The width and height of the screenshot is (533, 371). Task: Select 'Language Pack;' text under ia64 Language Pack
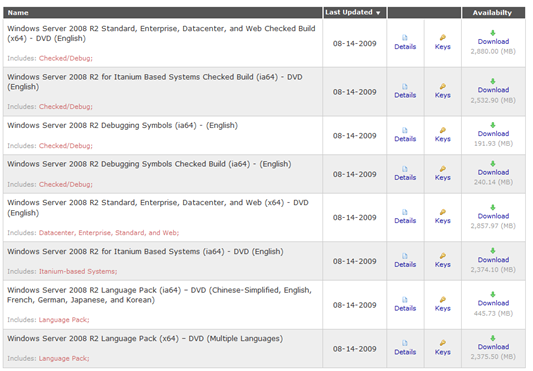(x=64, y=320)
